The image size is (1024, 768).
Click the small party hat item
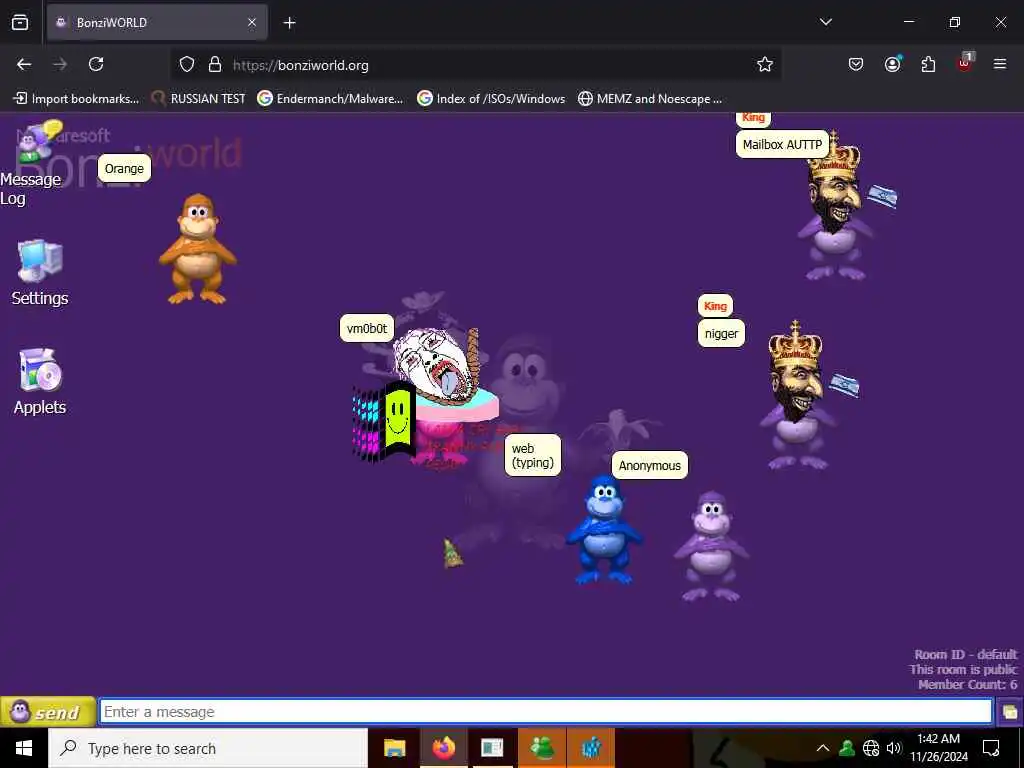coord(452,554)
